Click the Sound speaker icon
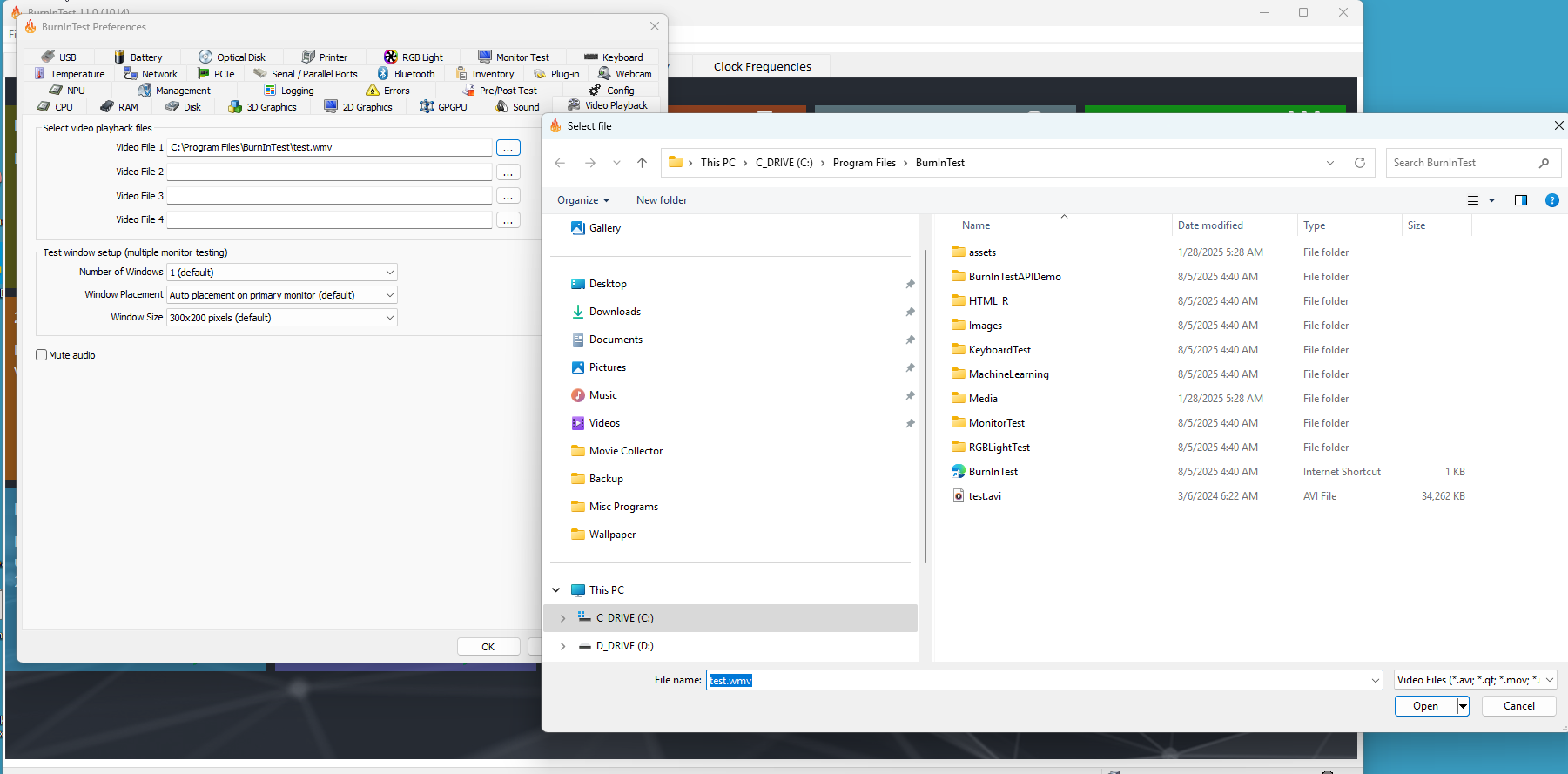Screen dimensions: 1568x774 tap(502, 107)
